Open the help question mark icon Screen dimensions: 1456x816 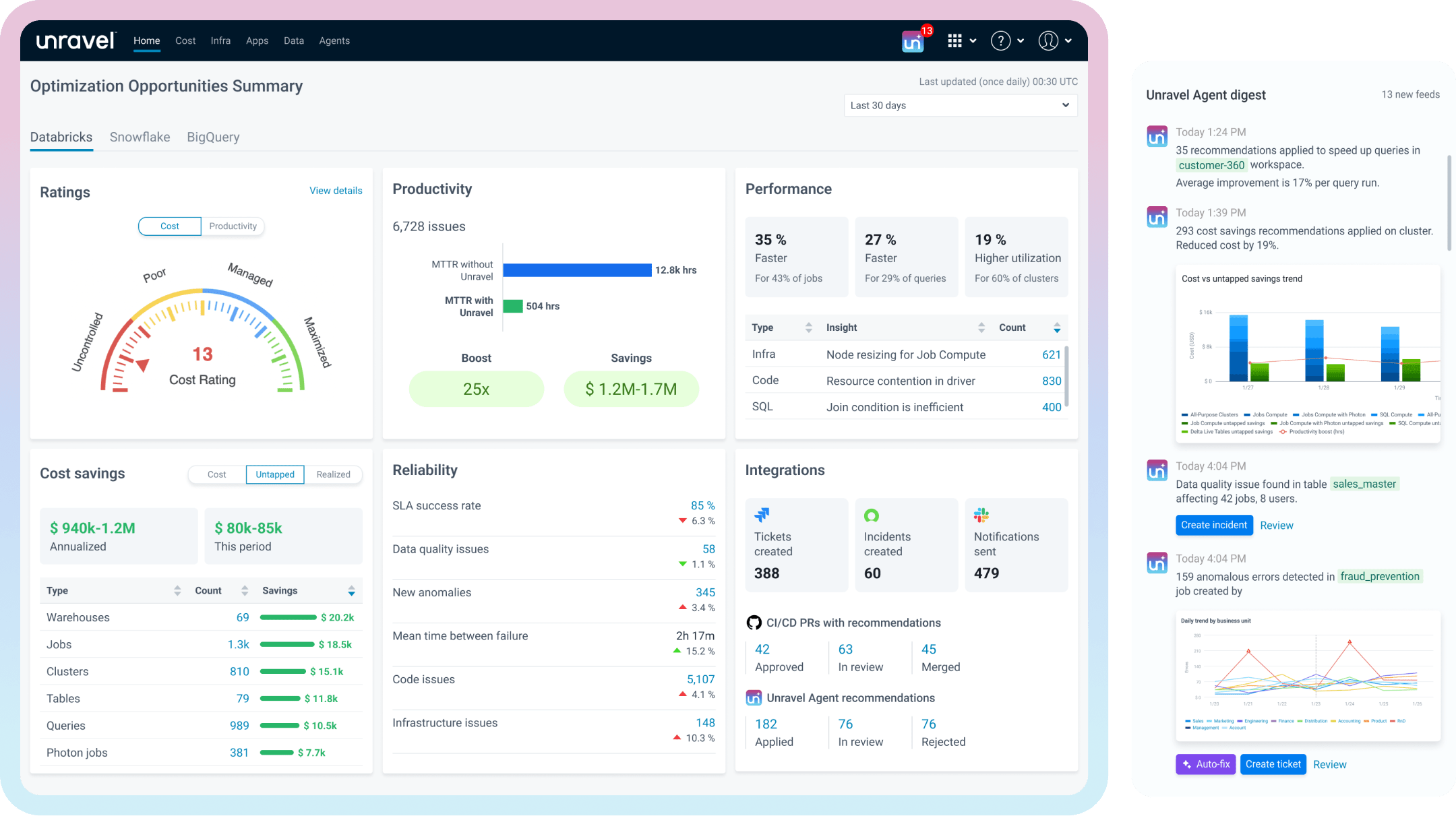[x=1001, y=41]
